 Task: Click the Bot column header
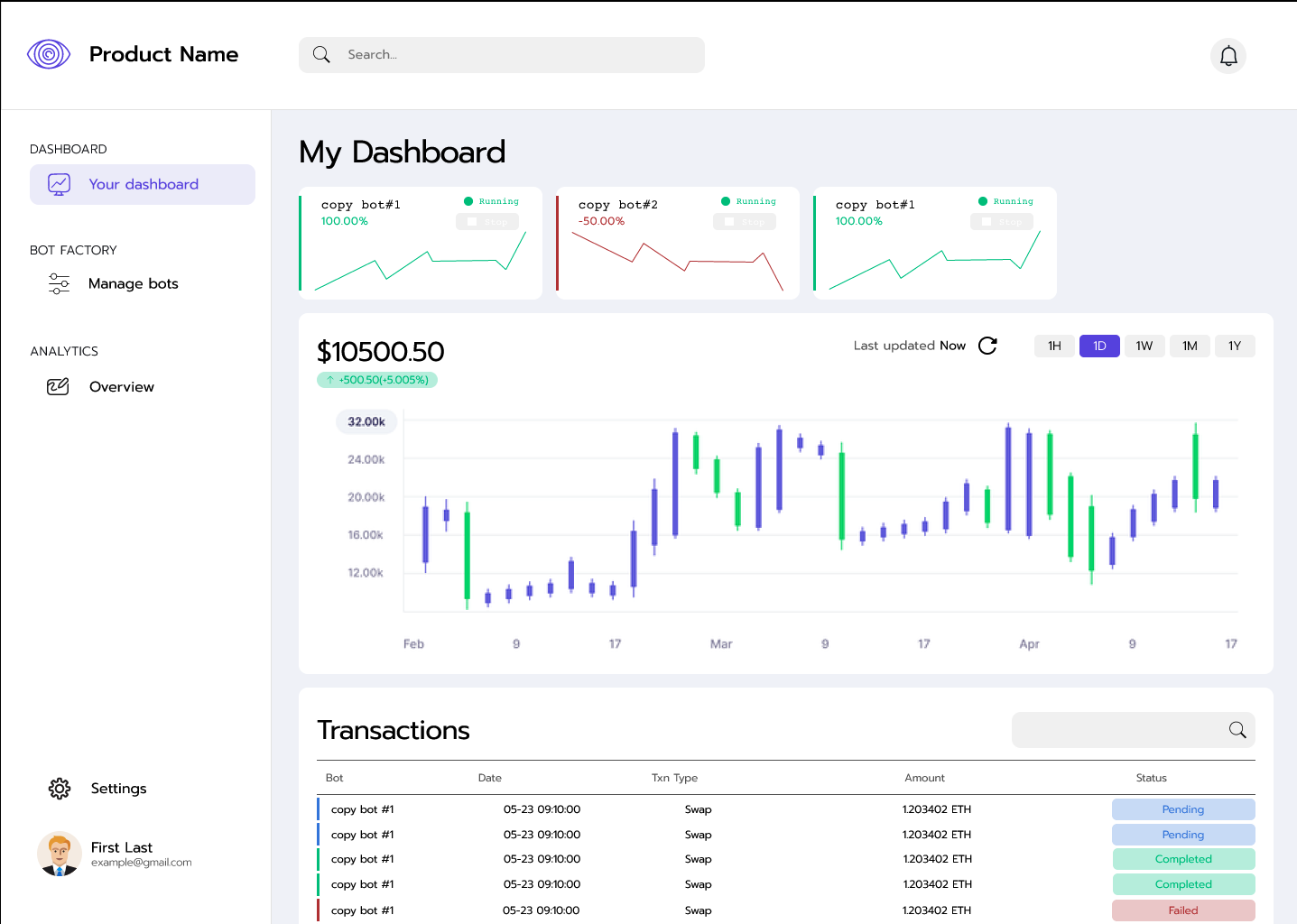pyautogui.click(x=334, y=778)
